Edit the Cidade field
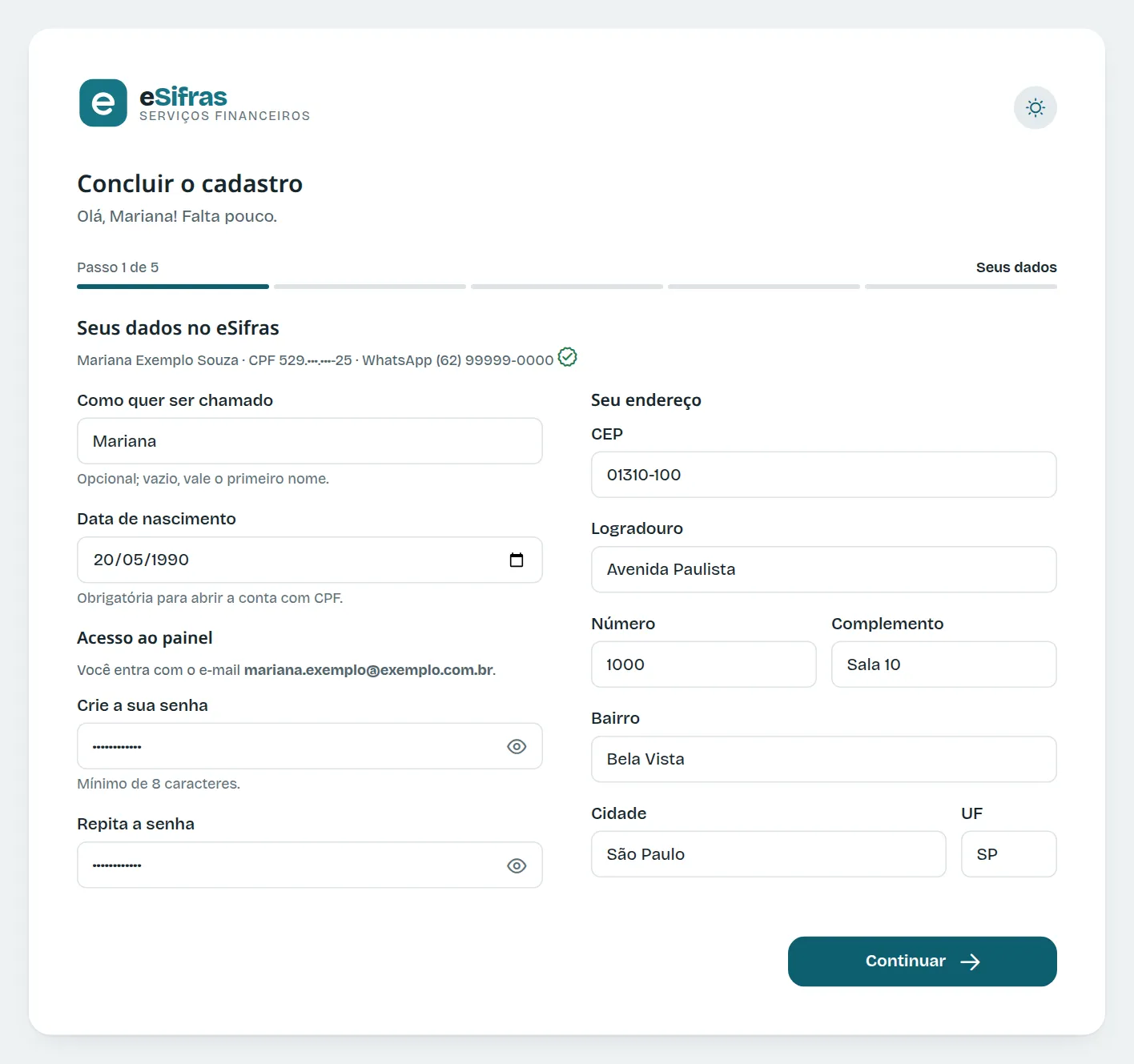1134x1064 pixels. [x=769, y=854]
